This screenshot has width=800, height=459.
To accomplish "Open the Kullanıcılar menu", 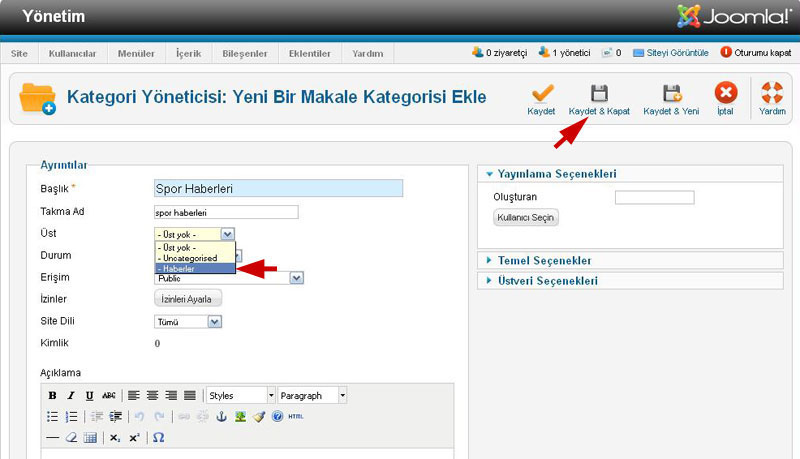I will pos(72,54).
